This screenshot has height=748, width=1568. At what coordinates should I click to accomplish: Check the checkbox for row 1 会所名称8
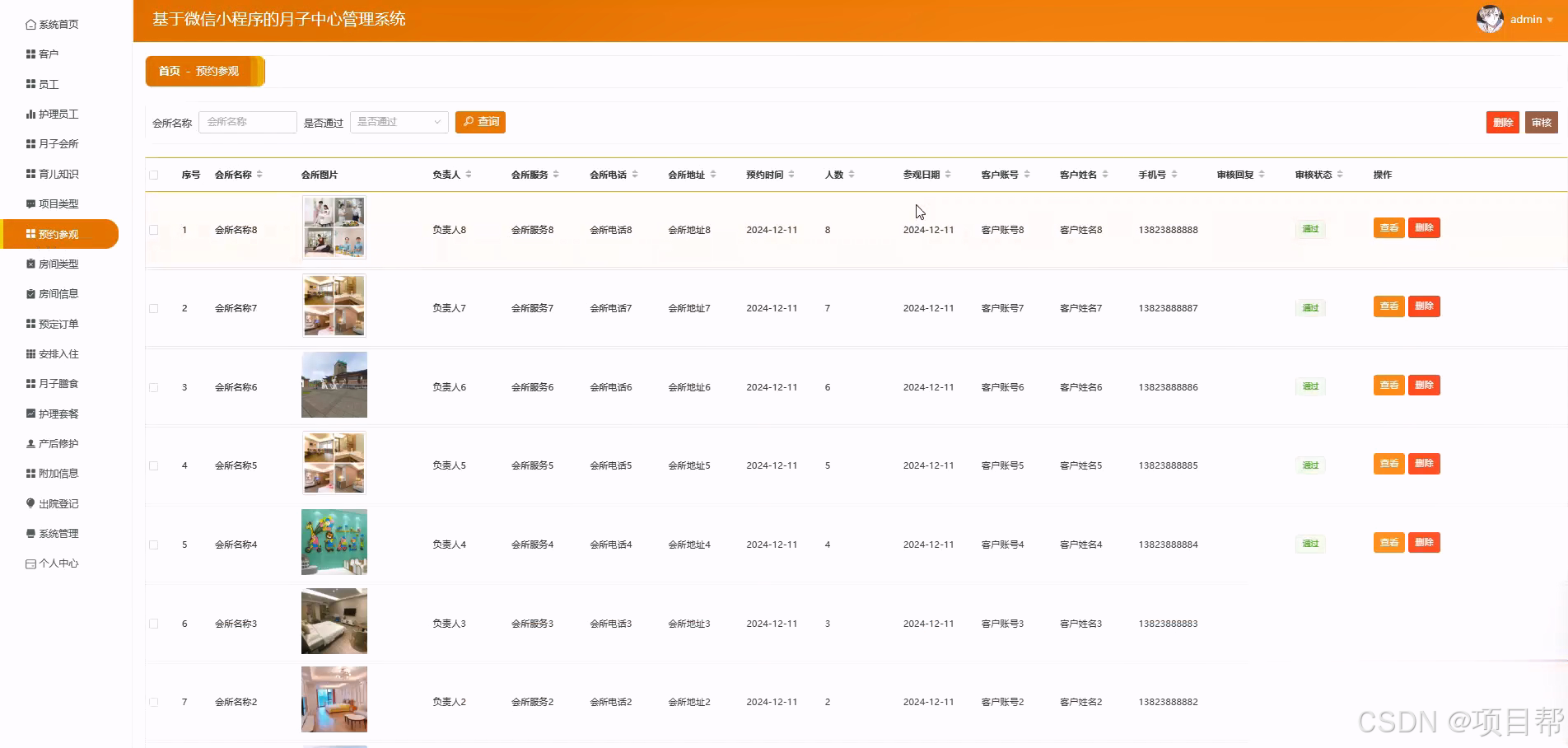click(x=153, y=230)
